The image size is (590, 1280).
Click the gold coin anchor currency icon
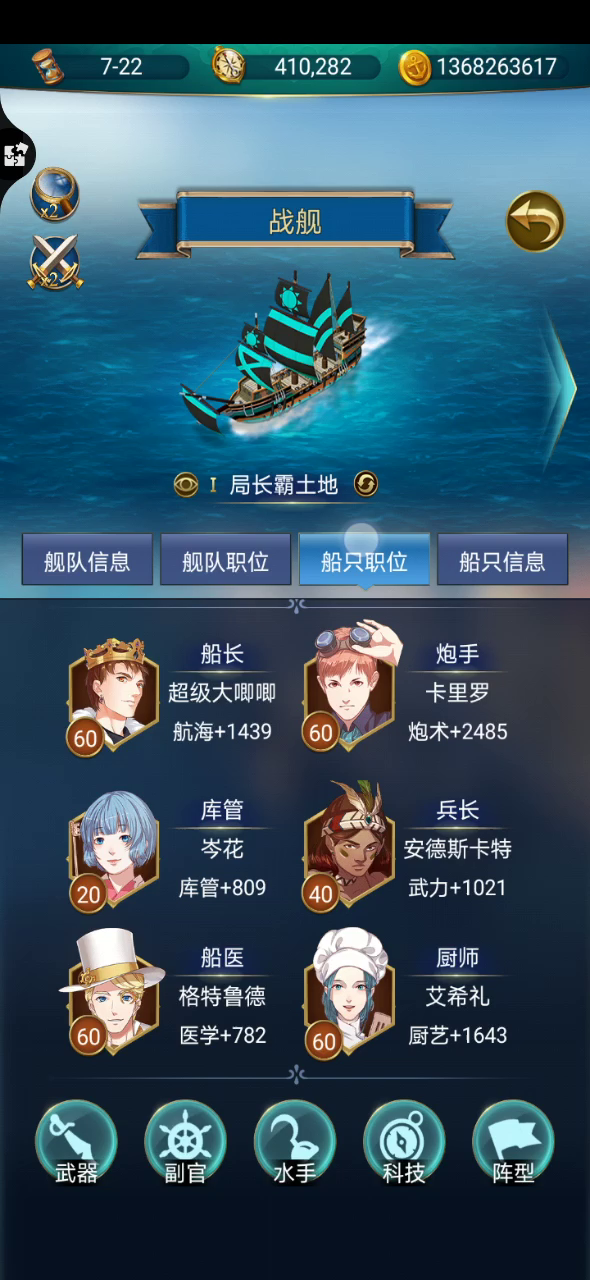[x=415, y=67]
